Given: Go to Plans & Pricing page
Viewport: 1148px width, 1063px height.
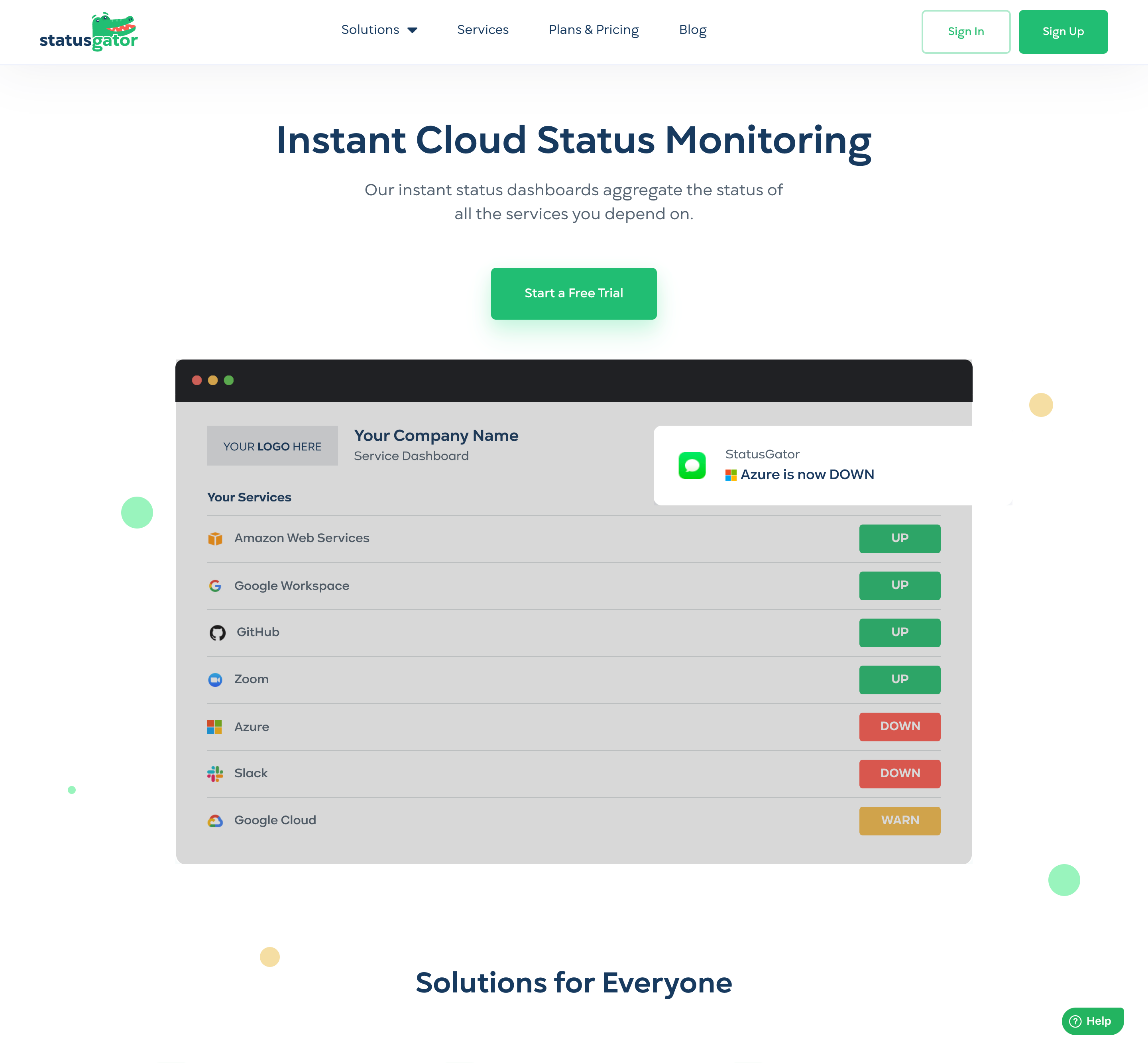Looking at the screenshot, I should point(594,30).
